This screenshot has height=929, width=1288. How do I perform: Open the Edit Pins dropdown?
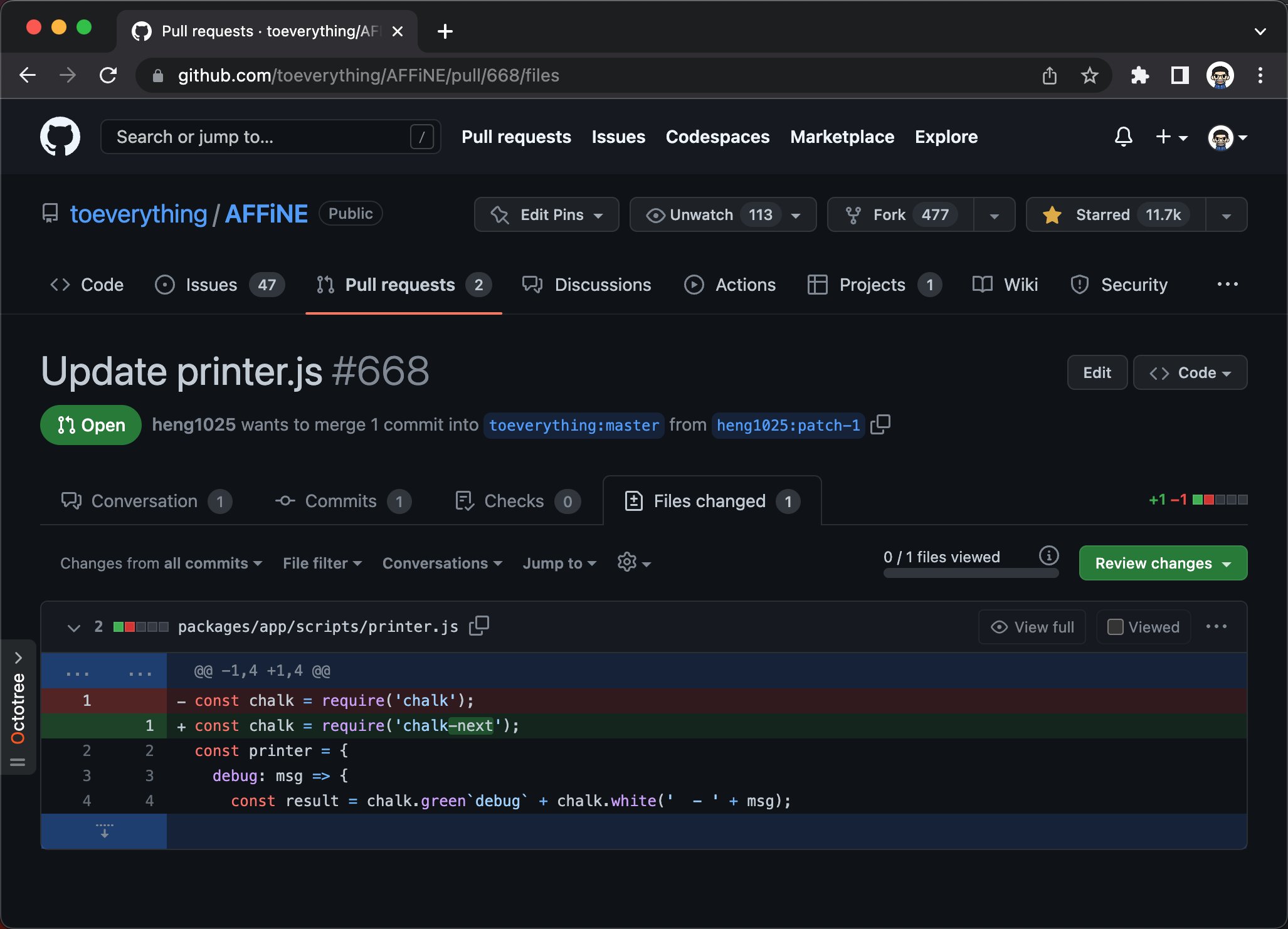point(546,214)
